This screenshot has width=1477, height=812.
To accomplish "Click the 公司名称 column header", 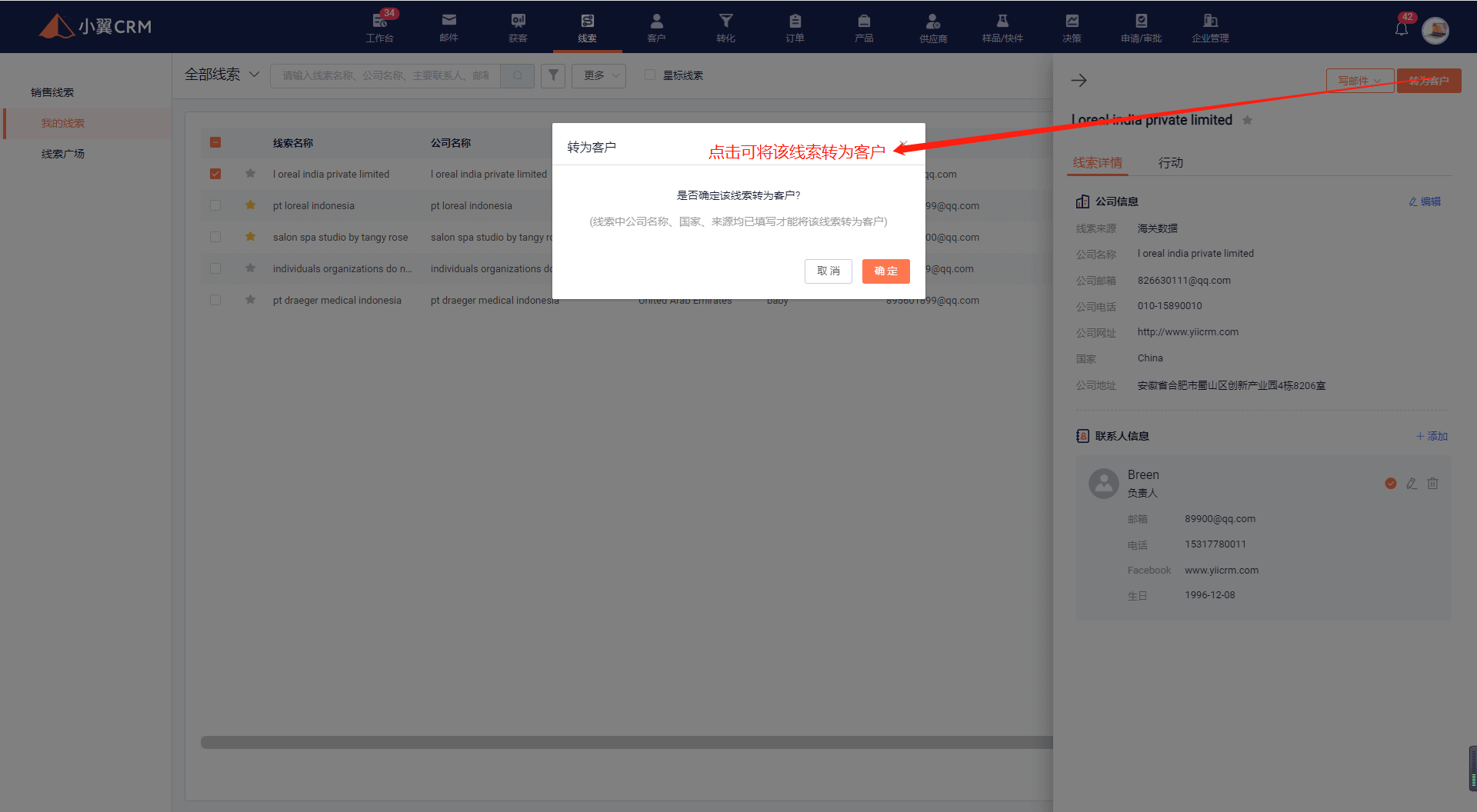I will 451,143.
